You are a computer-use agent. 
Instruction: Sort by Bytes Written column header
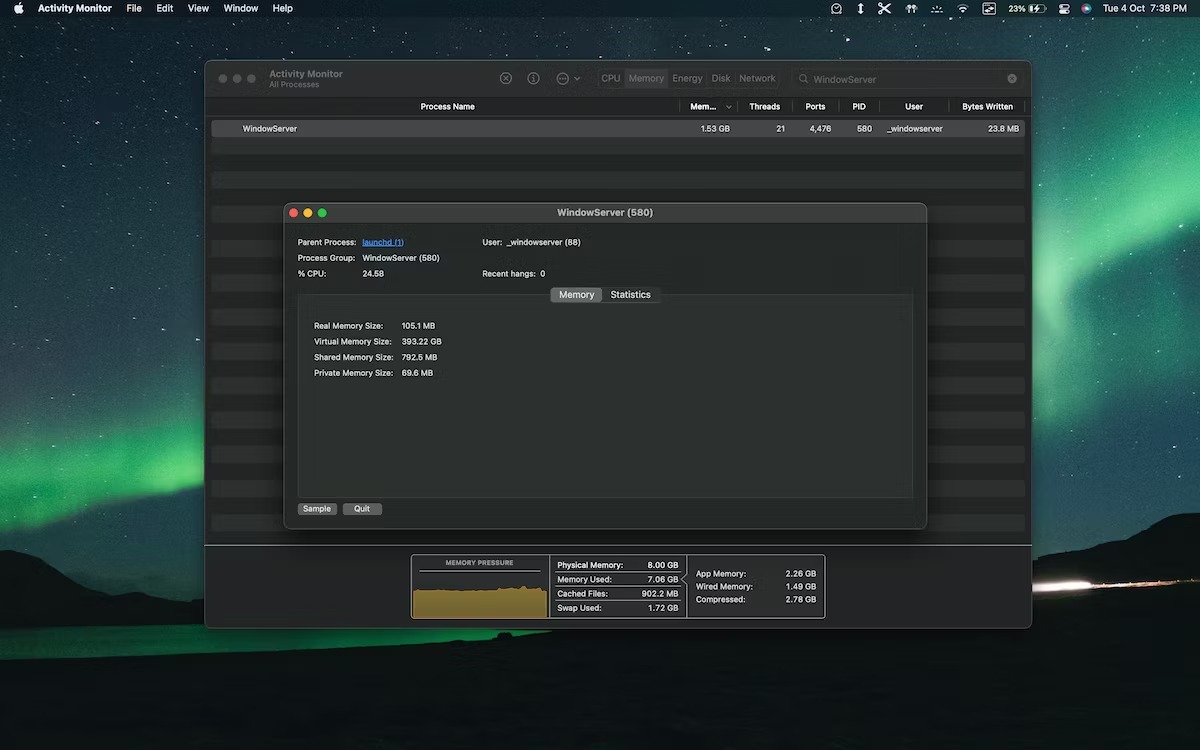(x=987, y=106)
